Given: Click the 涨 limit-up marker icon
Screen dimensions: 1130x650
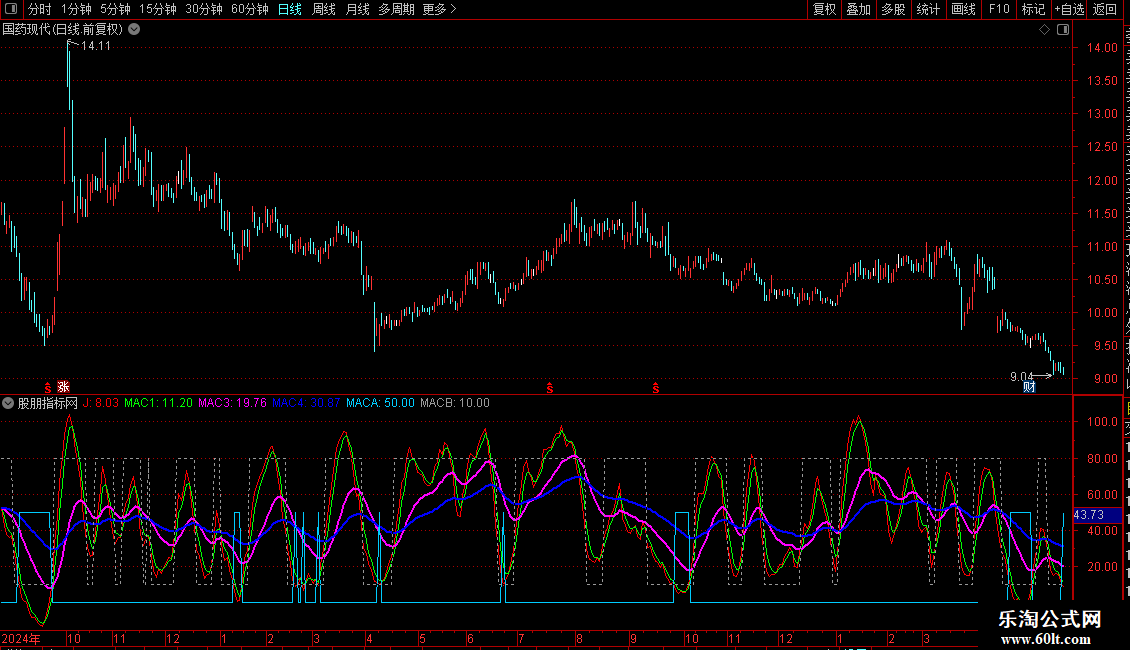Looking at the screenshot, I should click(63, 387).
